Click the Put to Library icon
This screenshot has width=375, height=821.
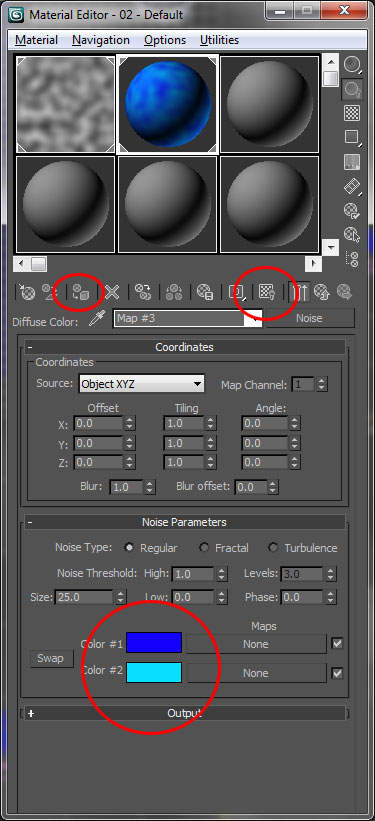coord(204,292)
